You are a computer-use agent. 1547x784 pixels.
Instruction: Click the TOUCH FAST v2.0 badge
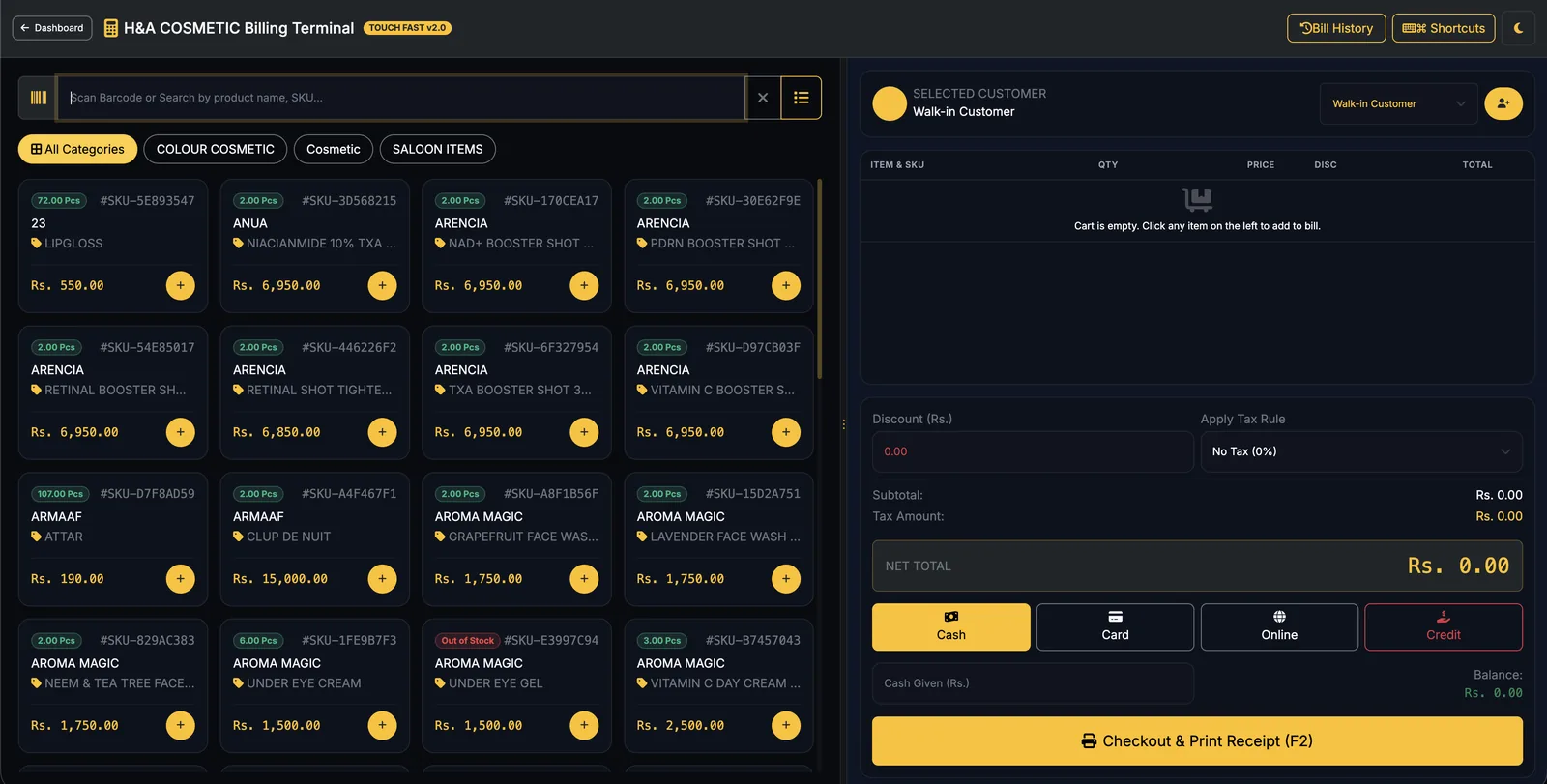click(407, 28)
